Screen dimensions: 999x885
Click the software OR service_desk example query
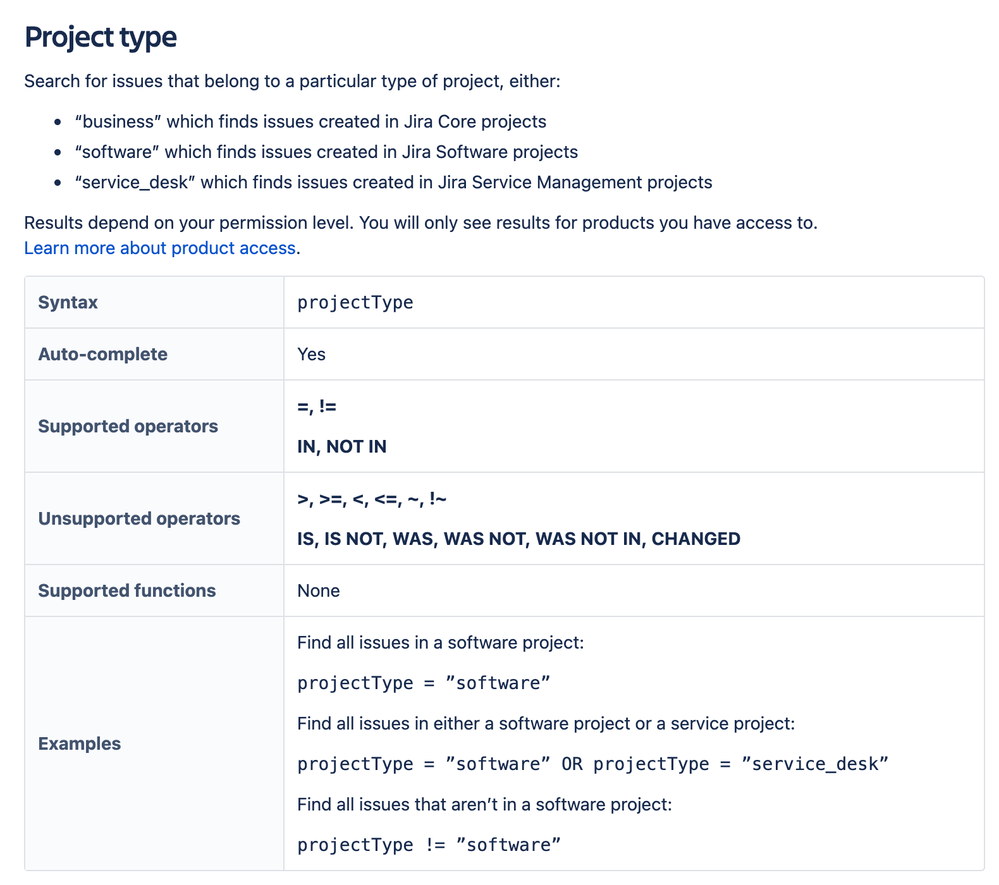point(593,764)
